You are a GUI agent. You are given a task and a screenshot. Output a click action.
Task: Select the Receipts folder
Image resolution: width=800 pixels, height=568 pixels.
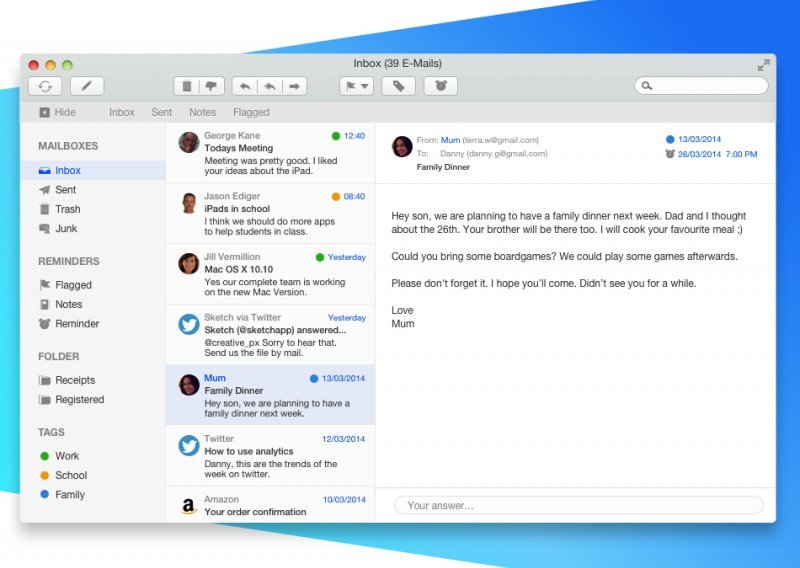[75, 380]
